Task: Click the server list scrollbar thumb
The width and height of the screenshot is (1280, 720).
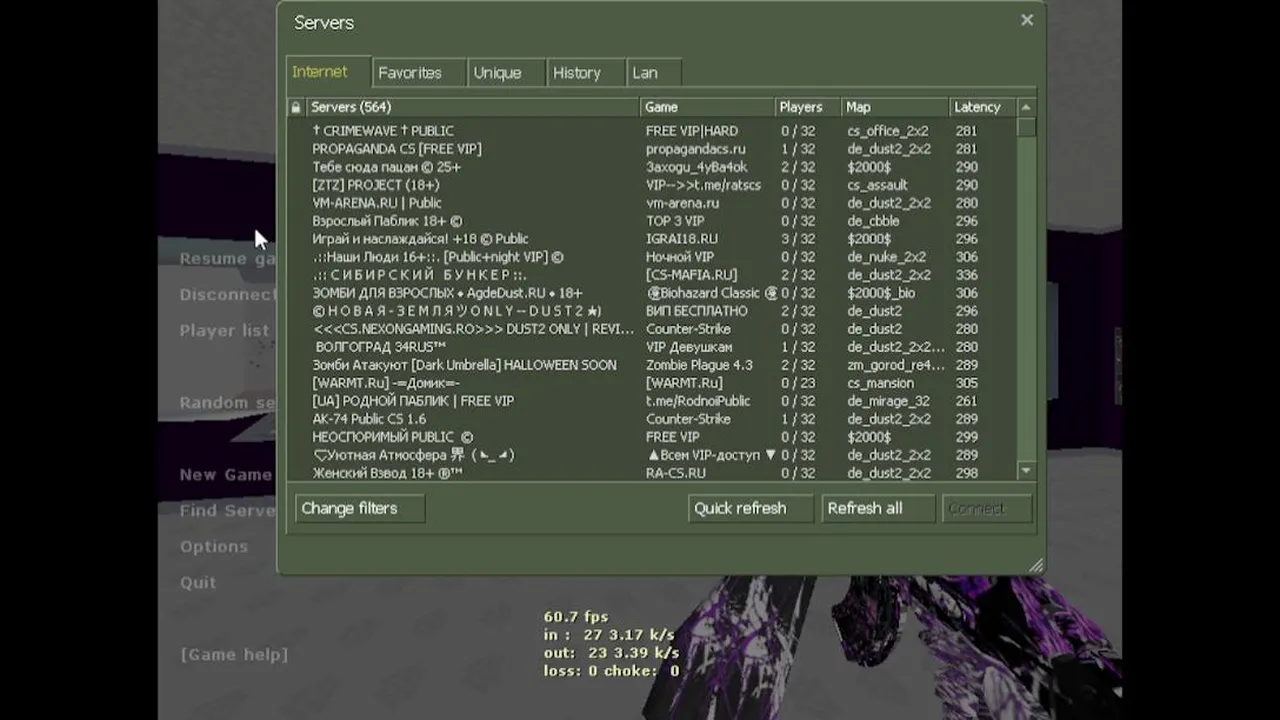Action: [x=1026, y=127]
